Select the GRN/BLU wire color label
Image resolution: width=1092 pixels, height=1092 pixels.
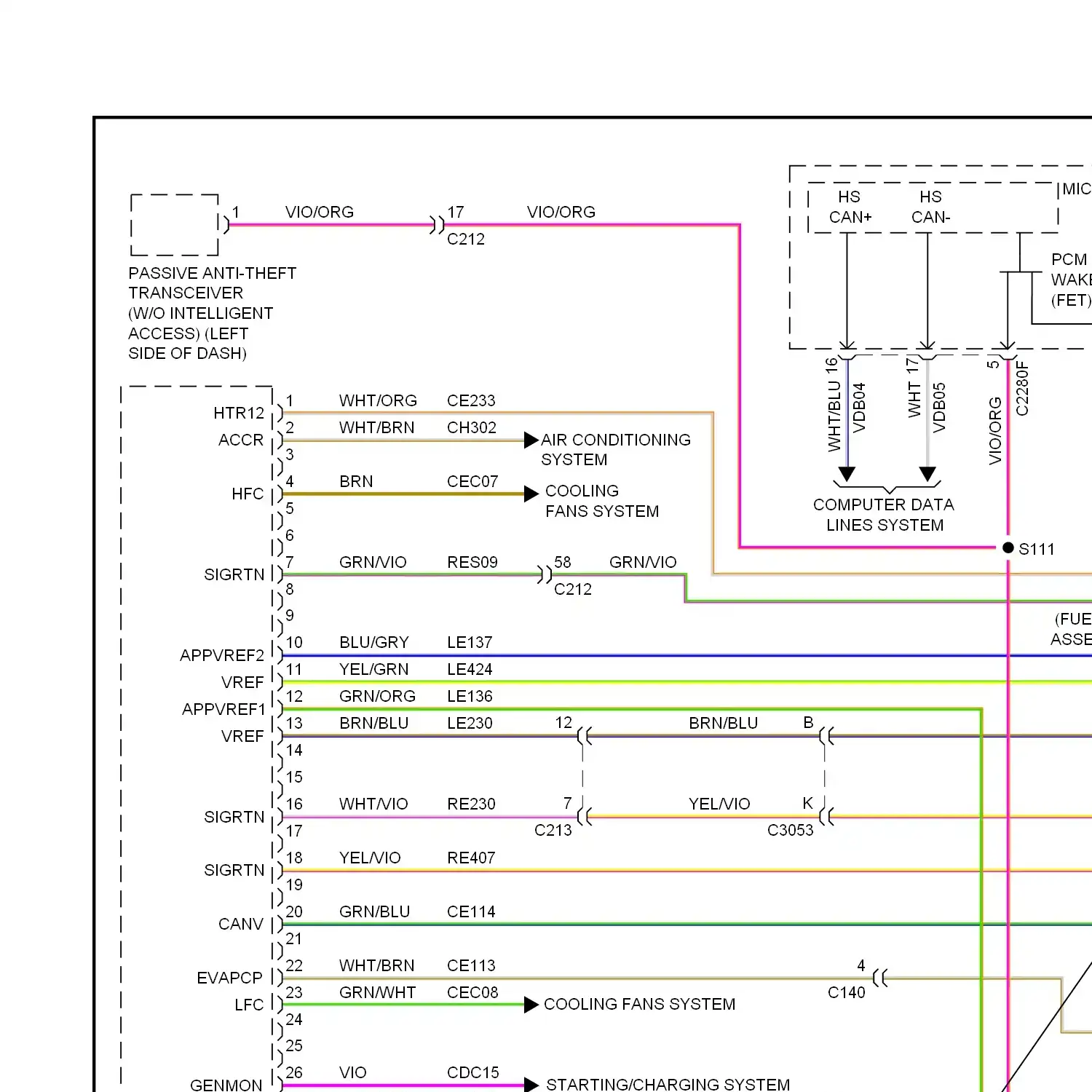point(375,912)
